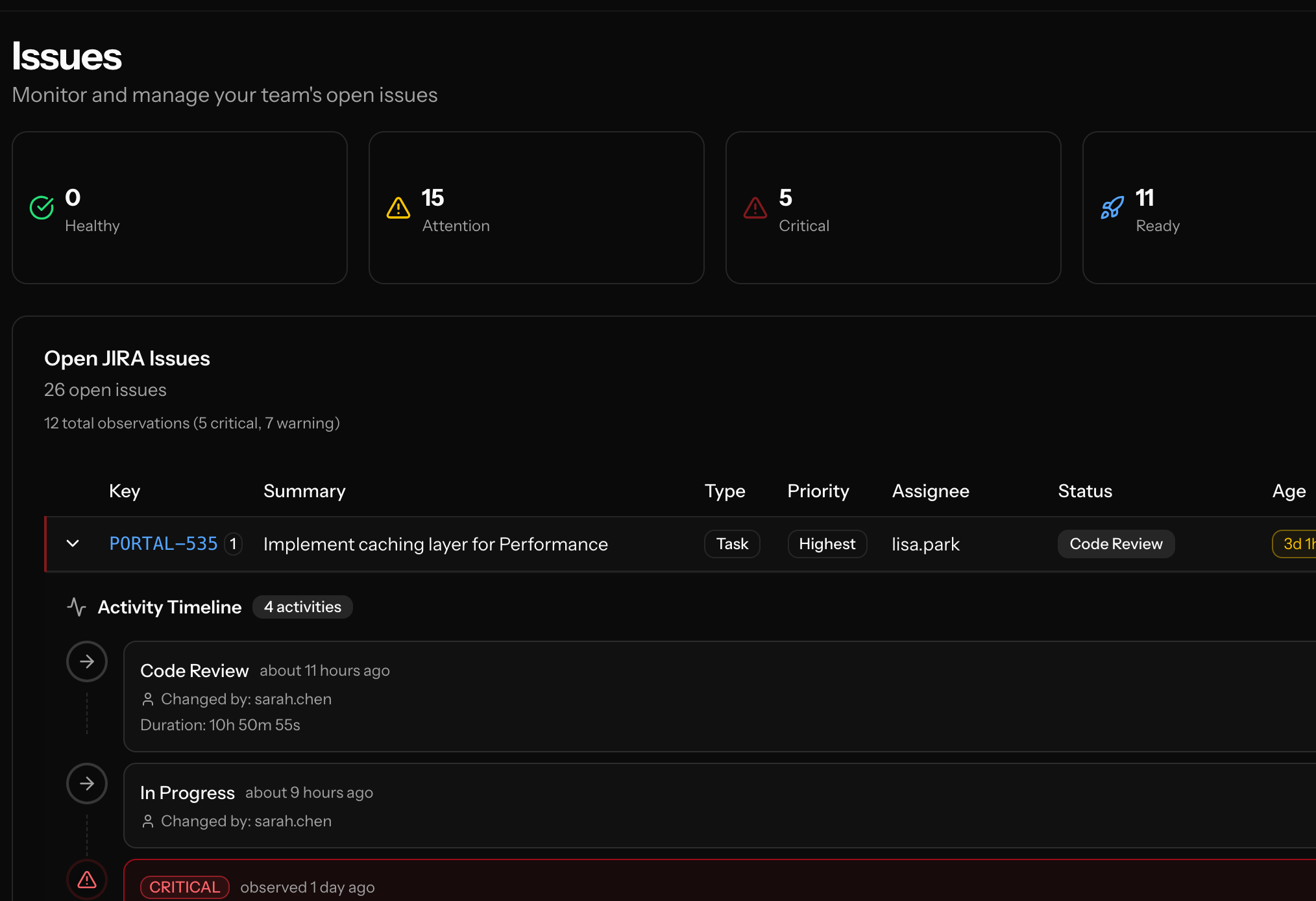Click the Priority column header
The height and width of the screenshot is (901, 1316).
[x=818, y=491]
